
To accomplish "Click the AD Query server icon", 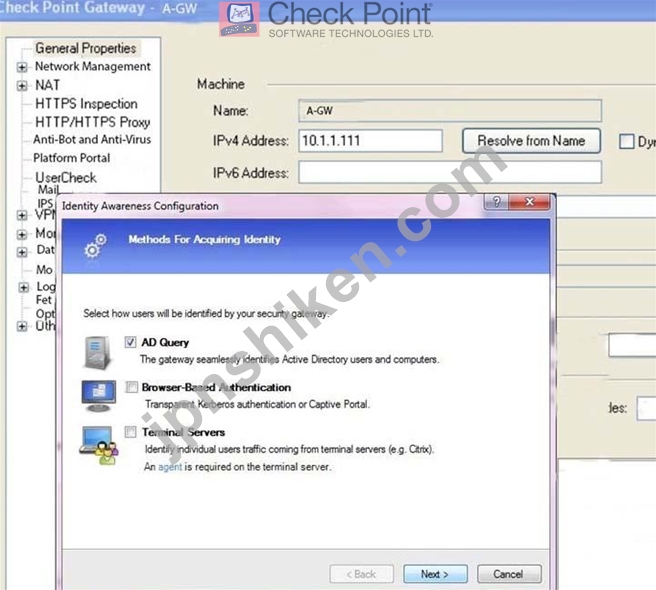I will 98,352.
